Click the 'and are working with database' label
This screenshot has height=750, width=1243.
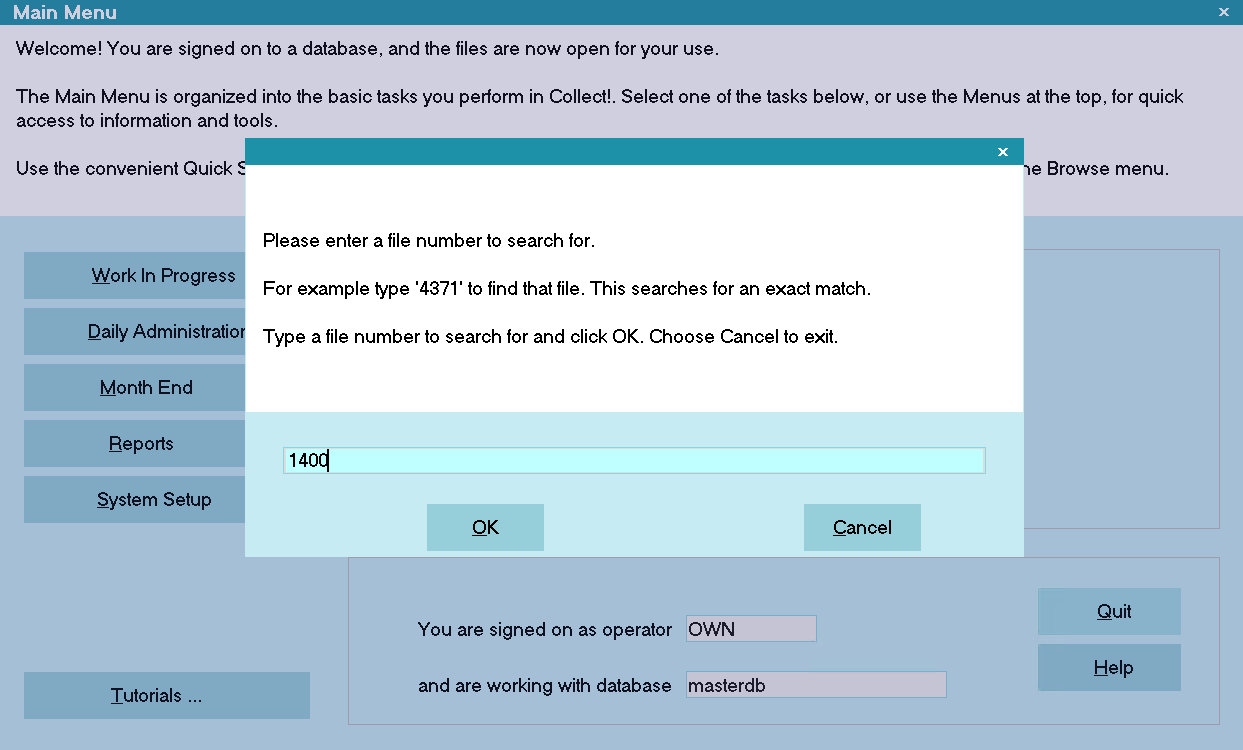545,685
